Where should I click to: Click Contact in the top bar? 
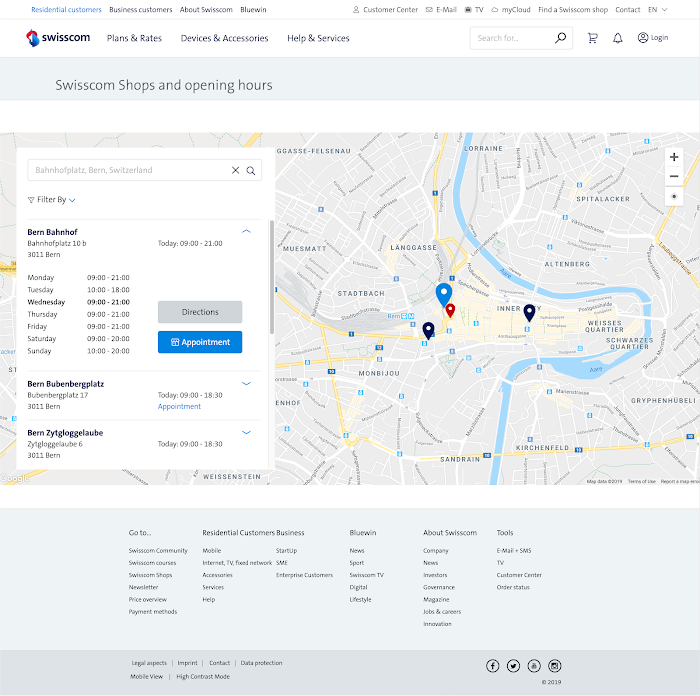coord(627,9)
